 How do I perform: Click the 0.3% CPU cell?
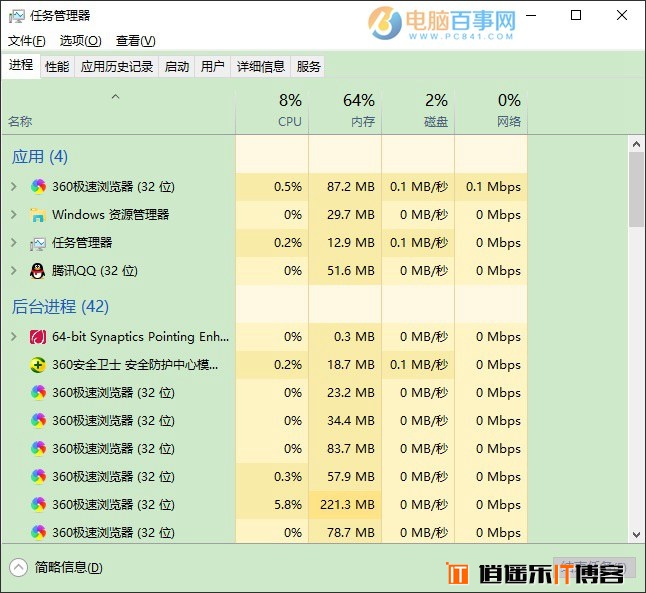tap(272, 476)
